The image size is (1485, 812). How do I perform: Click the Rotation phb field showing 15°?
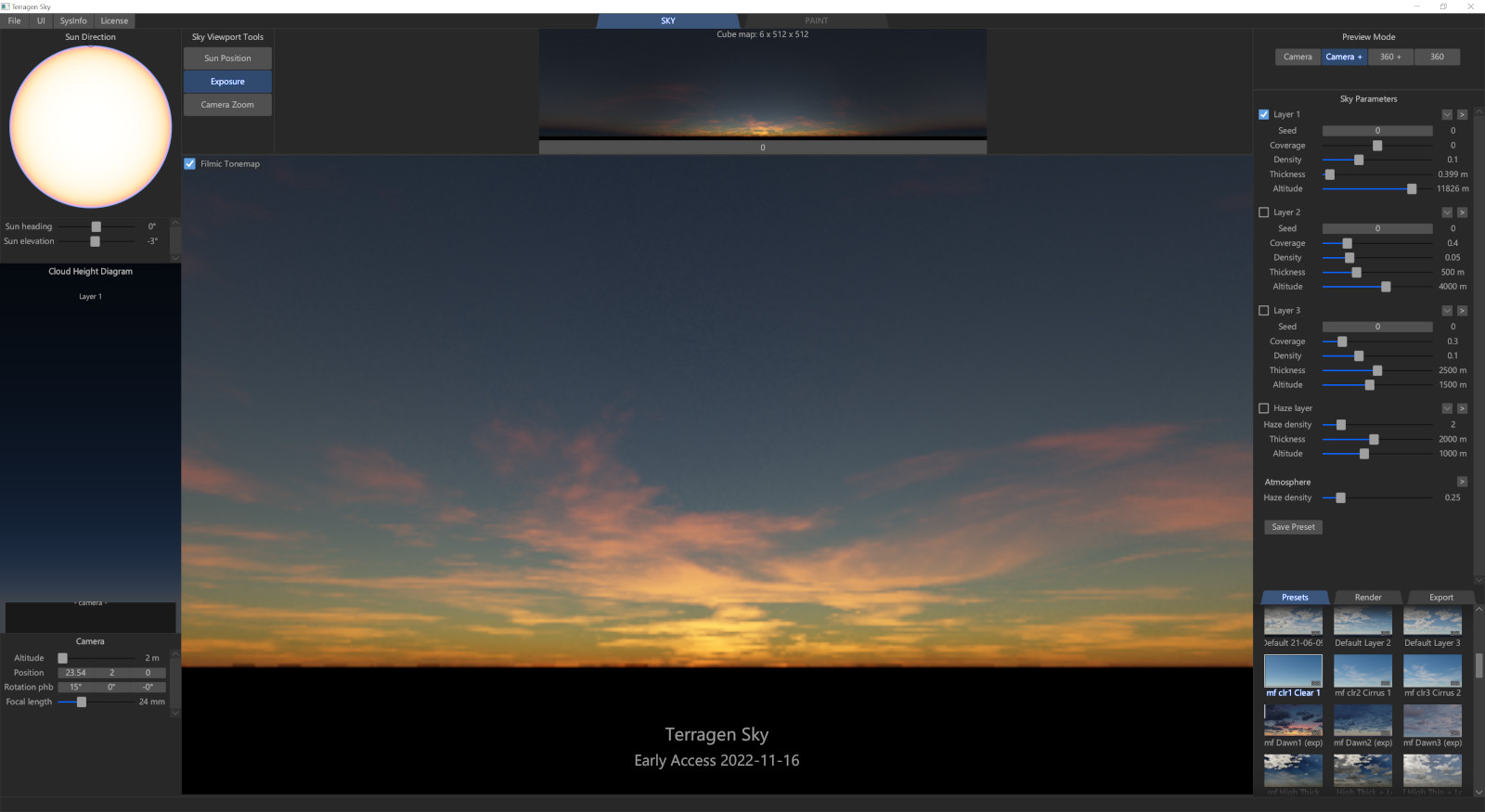tap(76, 688)
